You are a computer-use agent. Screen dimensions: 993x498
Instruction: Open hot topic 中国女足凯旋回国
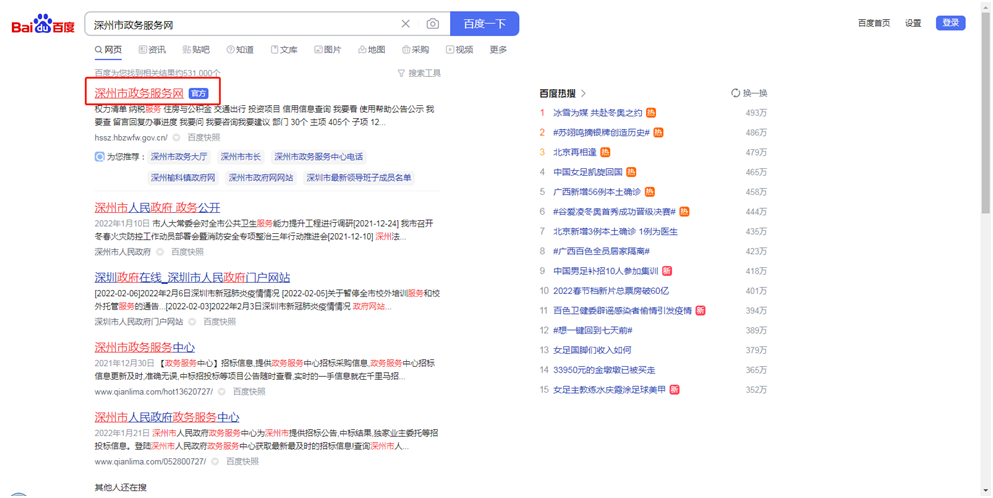pyautogui.click(x=588, y=172)
